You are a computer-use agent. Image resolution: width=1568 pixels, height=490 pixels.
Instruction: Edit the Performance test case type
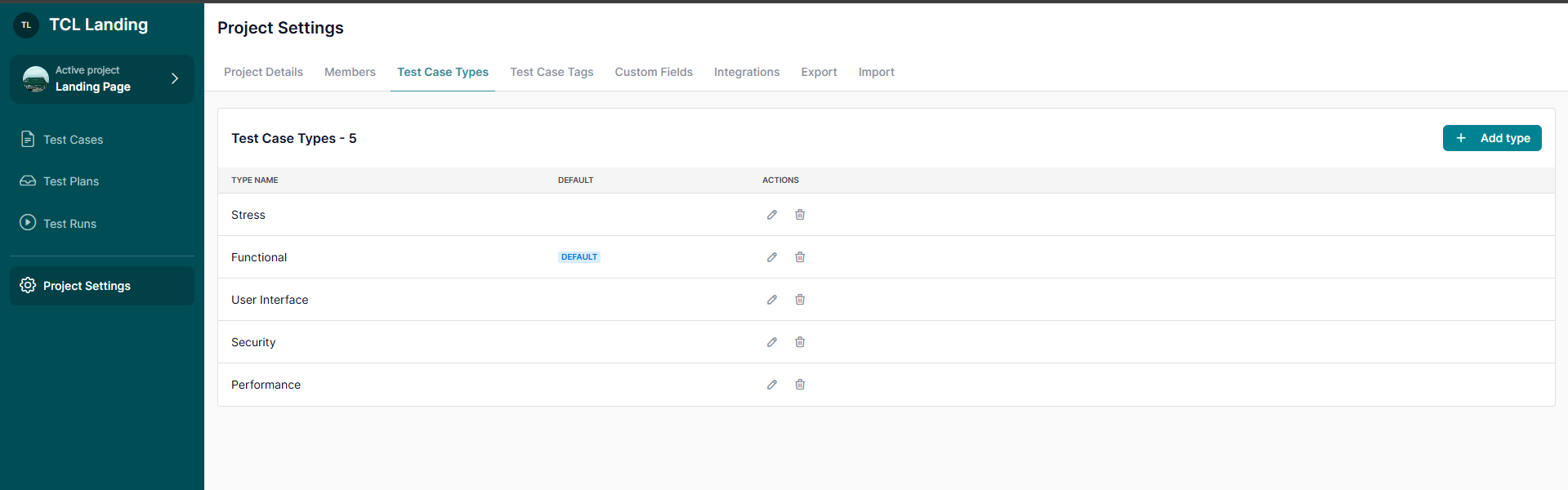click(772, 385)
